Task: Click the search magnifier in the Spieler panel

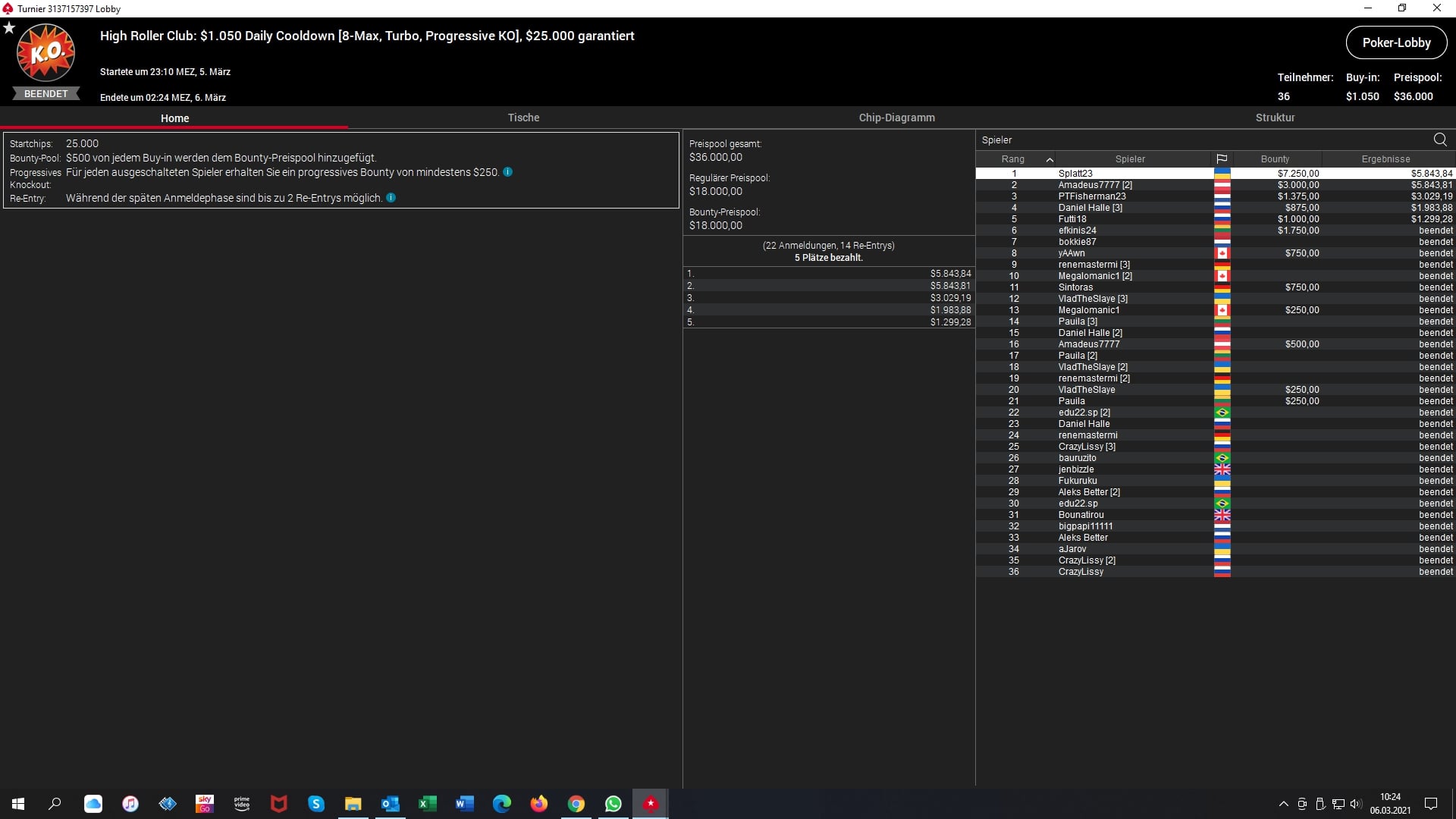Action: click(1440, 140)
